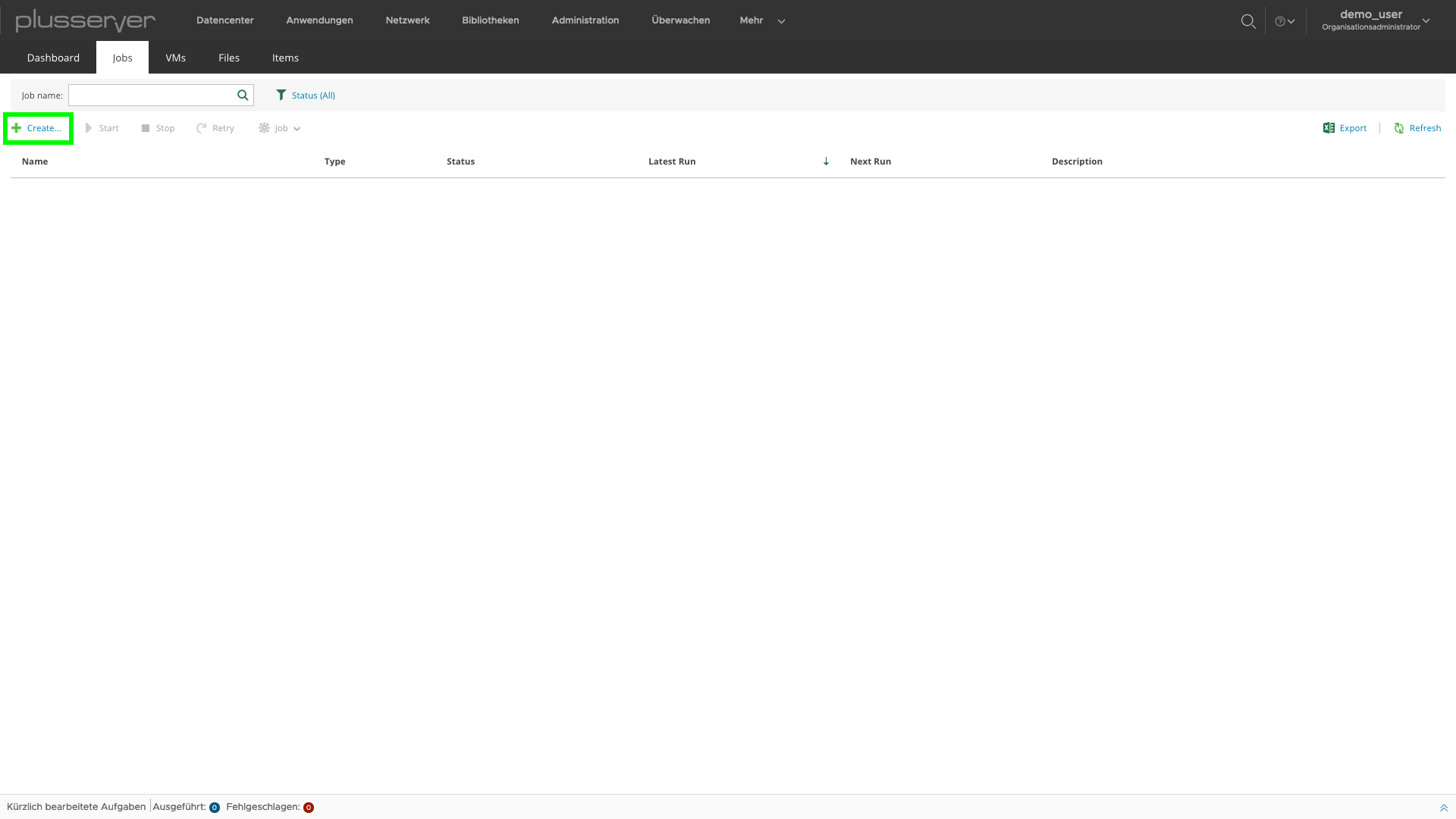Click the Create button to add job
1456x819 pixels.
coord(38,127)
